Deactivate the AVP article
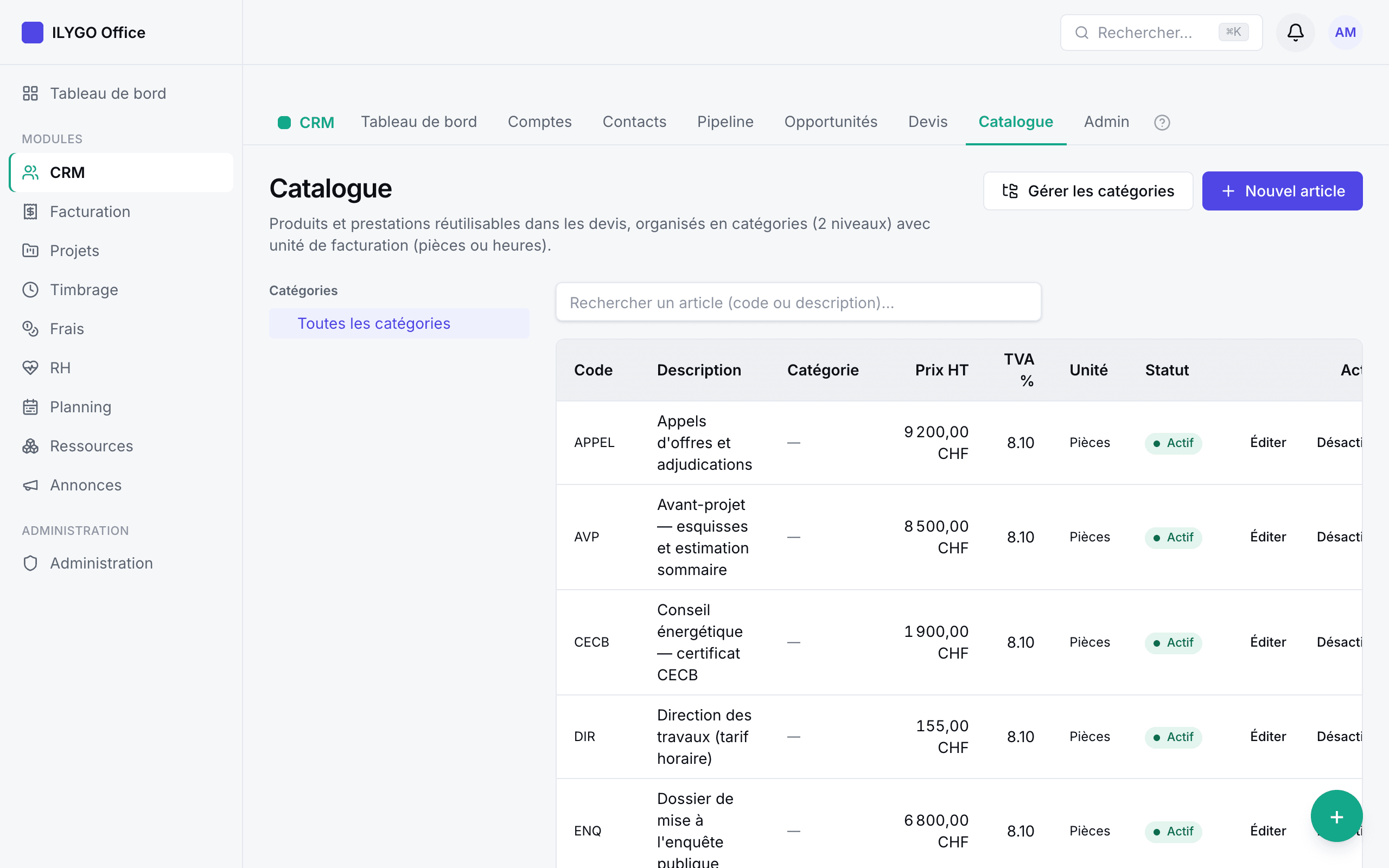 click(x=1339, y=537)
